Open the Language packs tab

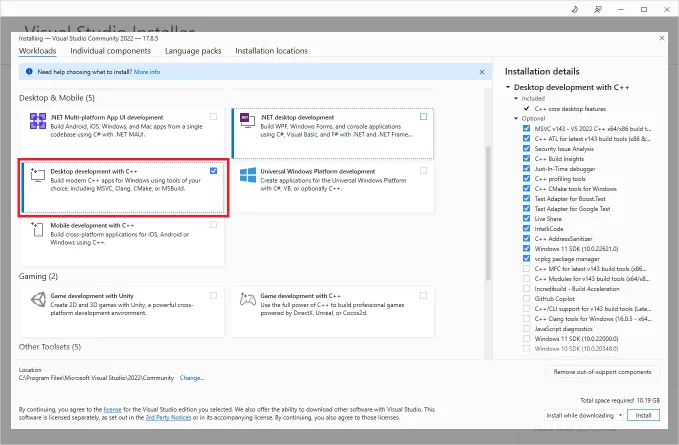193,51
